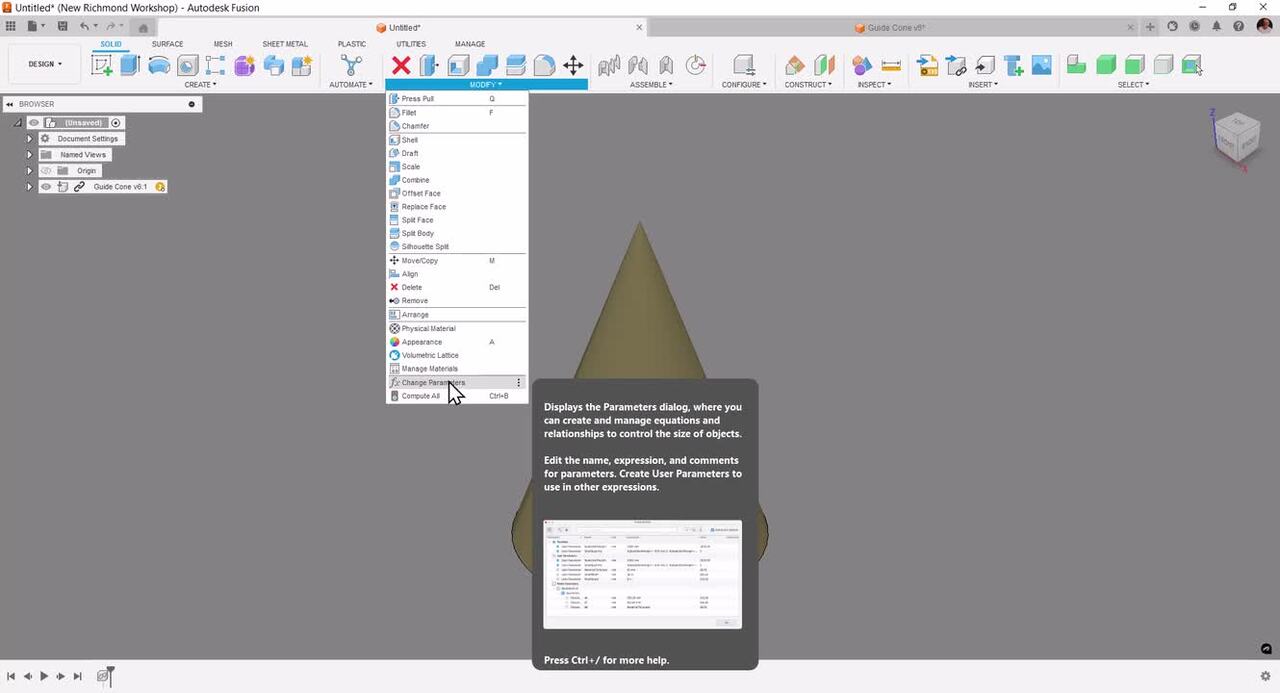Click the Automate tool icon
This screenshot has height=693, width=1280.
(351, 66)
